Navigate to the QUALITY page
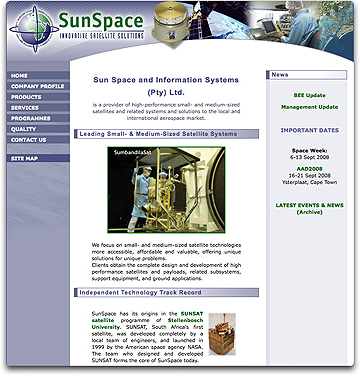This screenshot has width=360, height=376. 38,129
